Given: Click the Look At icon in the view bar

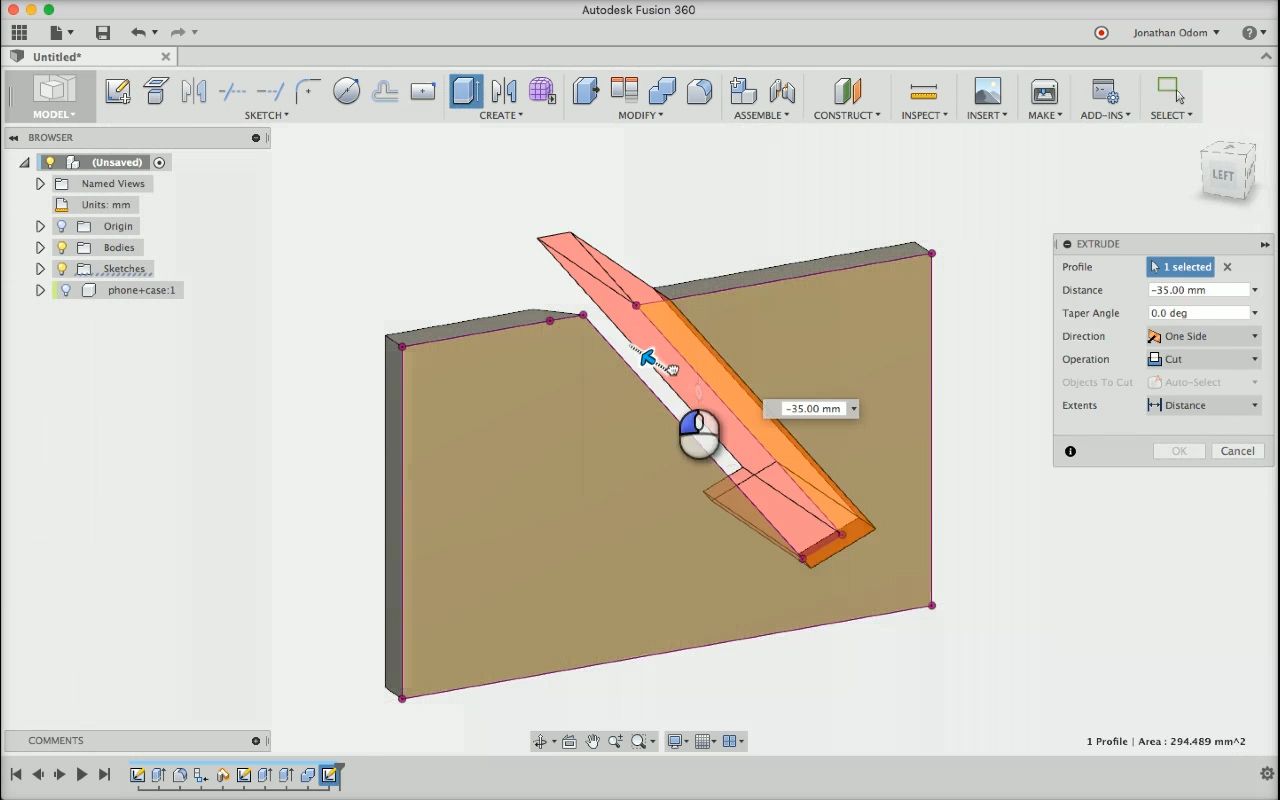Looking at the screenshot, I should 569,741.
